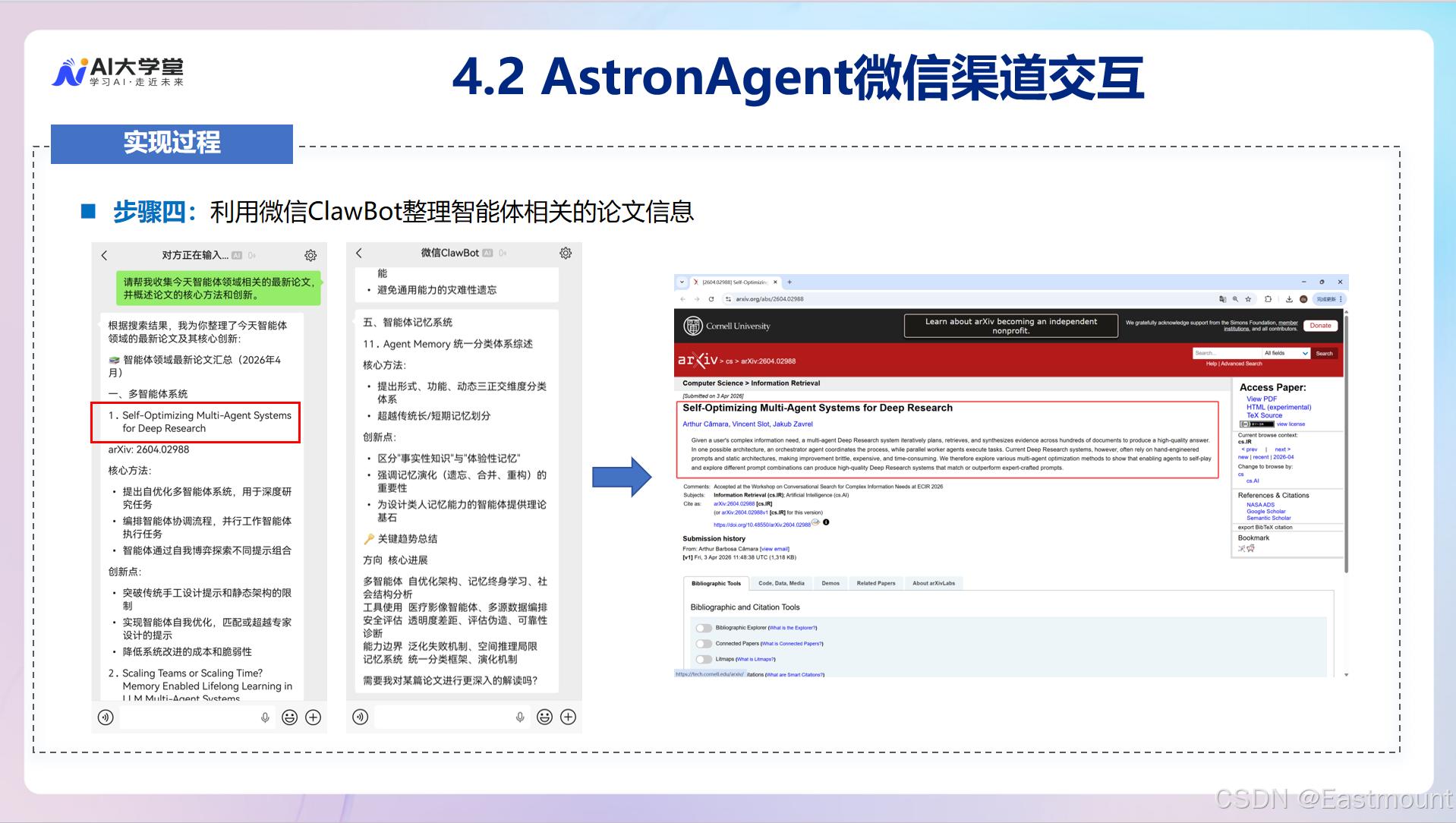The height and width of the screenshot is (823, 1456).
Task: Click the translate page icon in address bar
Action: click(x=1222, y=299)
